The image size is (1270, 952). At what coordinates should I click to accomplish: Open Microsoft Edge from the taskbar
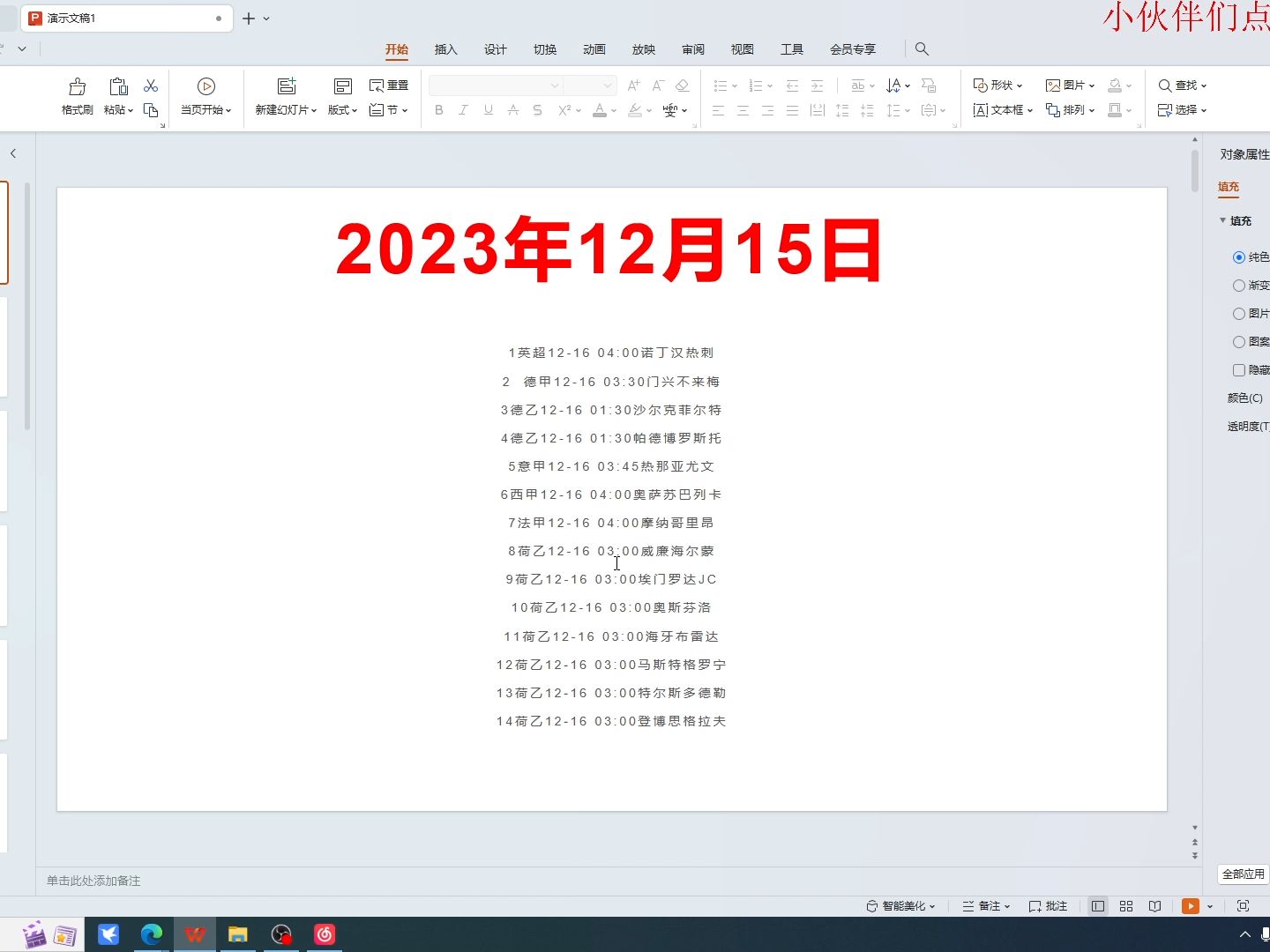(152, 934)
